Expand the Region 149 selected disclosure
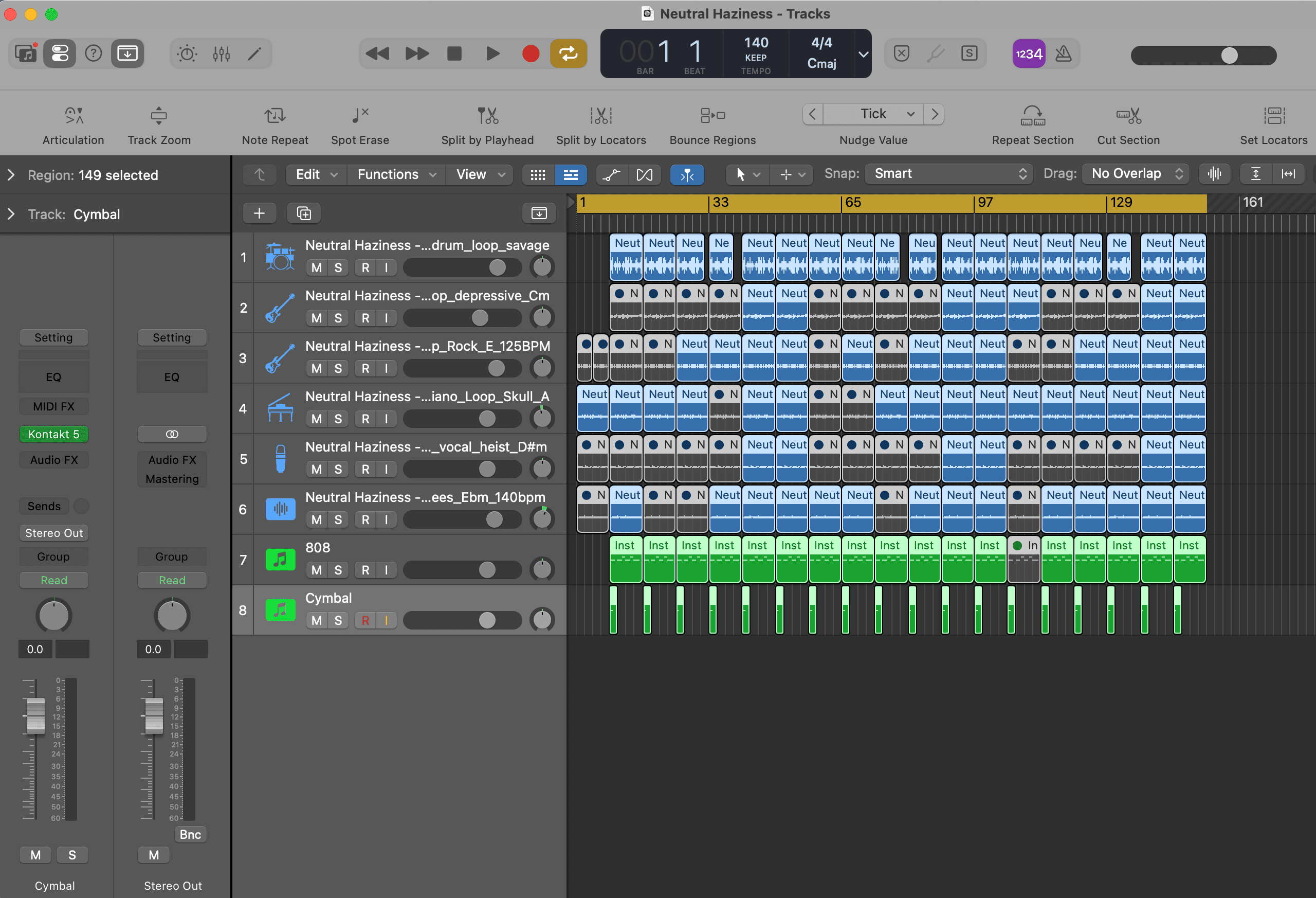Image resolution: width=1316 pixels, height=898 pixels. [11, 175]
